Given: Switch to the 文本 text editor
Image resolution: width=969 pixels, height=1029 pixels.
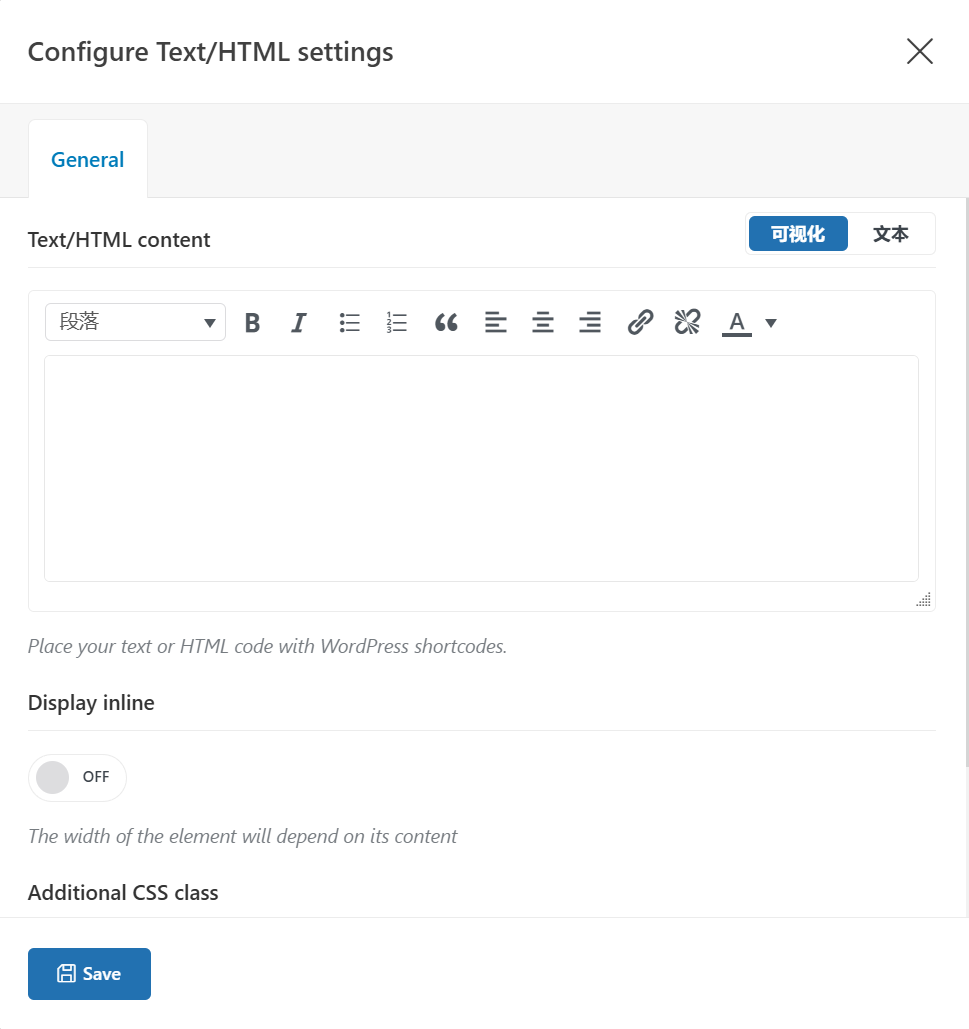Looking at the screenshot, I should [890, 234].
